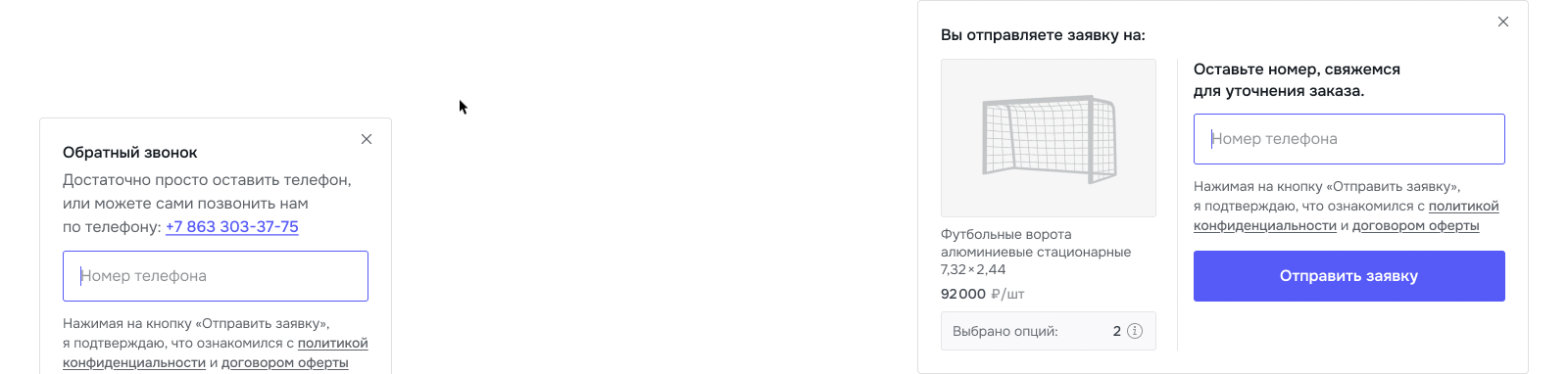
Task: Focus phone field above Отправить заявку button
Action: [1349, 139]
